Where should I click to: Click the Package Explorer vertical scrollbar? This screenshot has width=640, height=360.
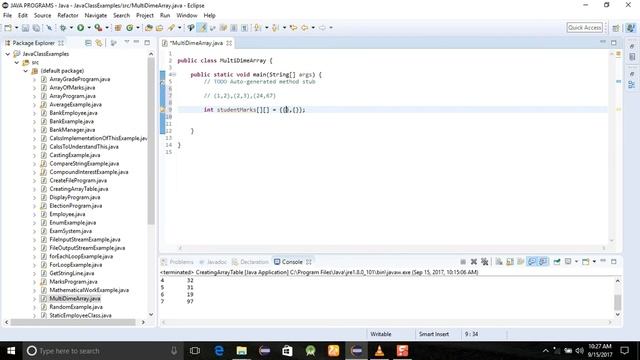tap(151, 141)
